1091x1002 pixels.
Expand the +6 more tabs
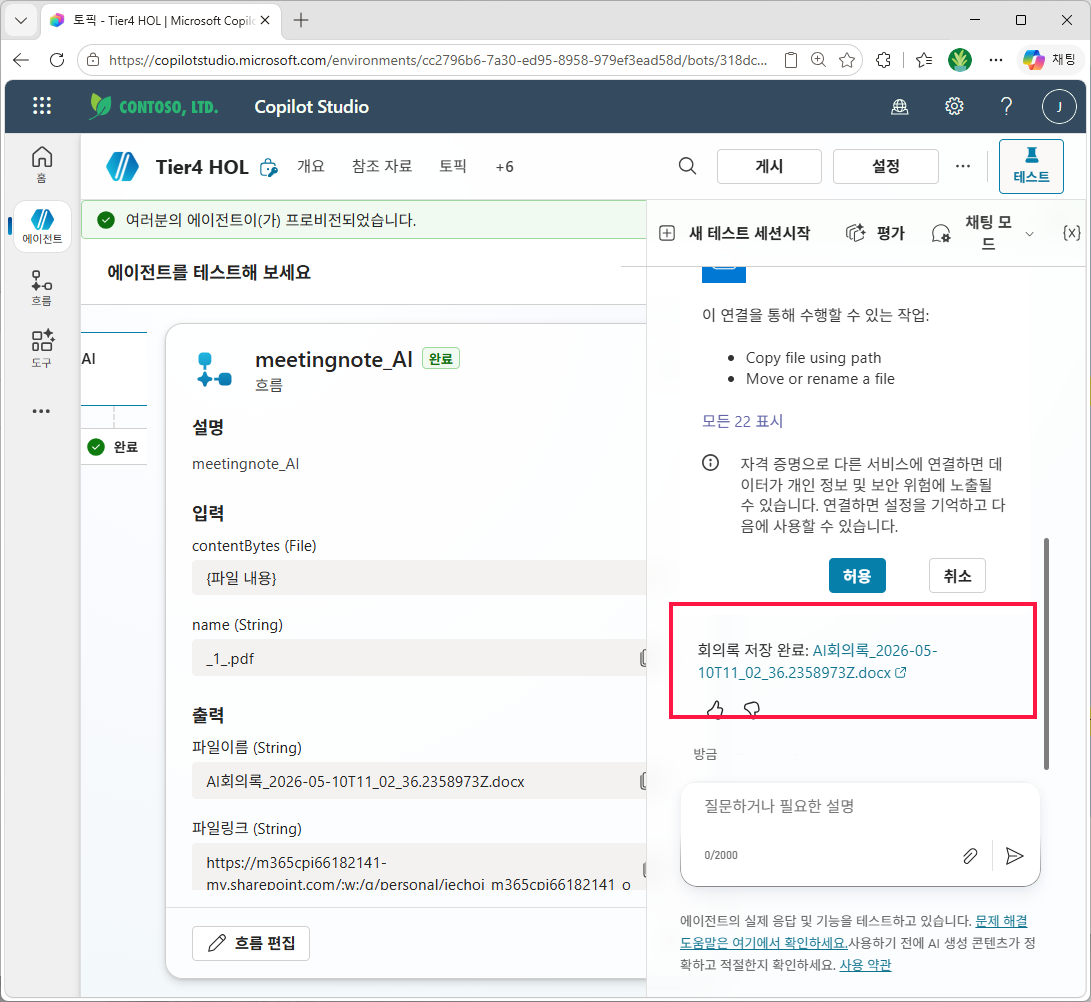(x=504, y=167)
